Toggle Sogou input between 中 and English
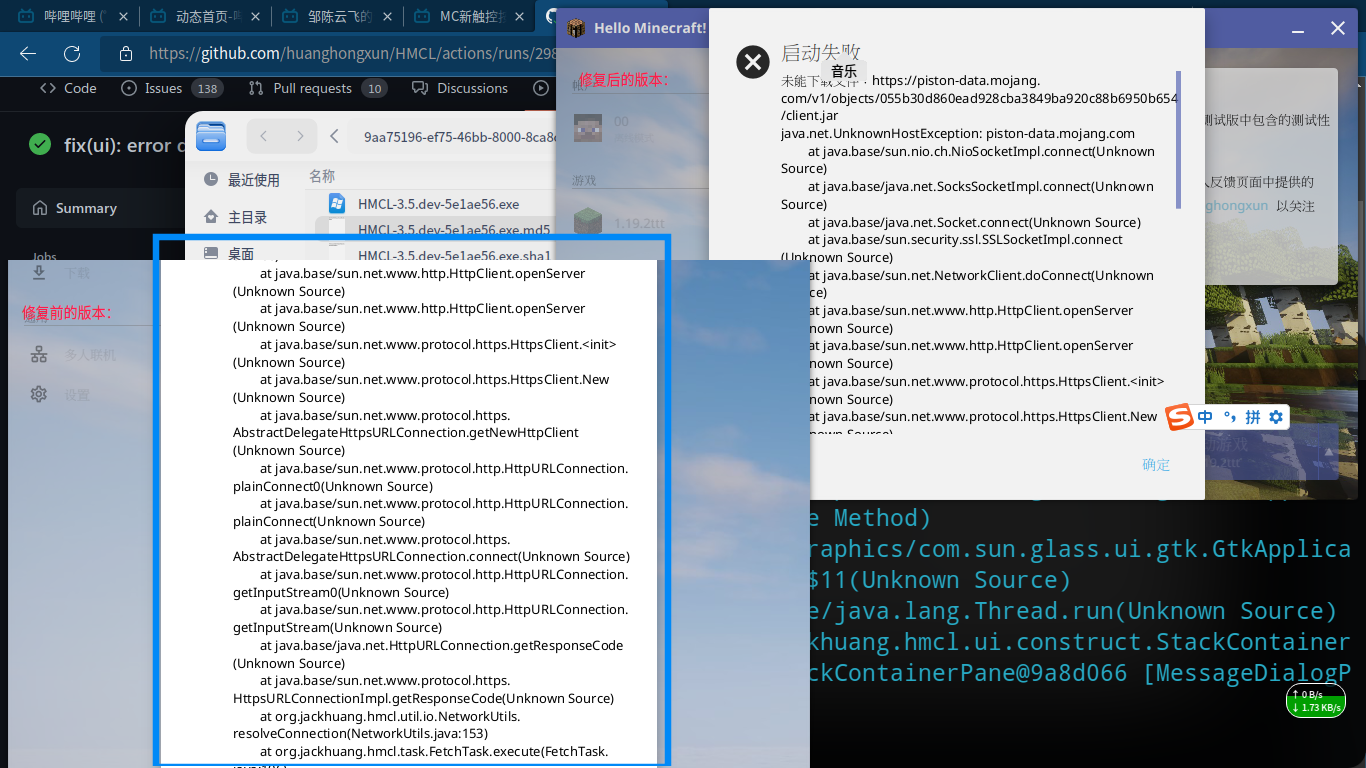The image size is (1366, 768). [x=1204, y=416]
